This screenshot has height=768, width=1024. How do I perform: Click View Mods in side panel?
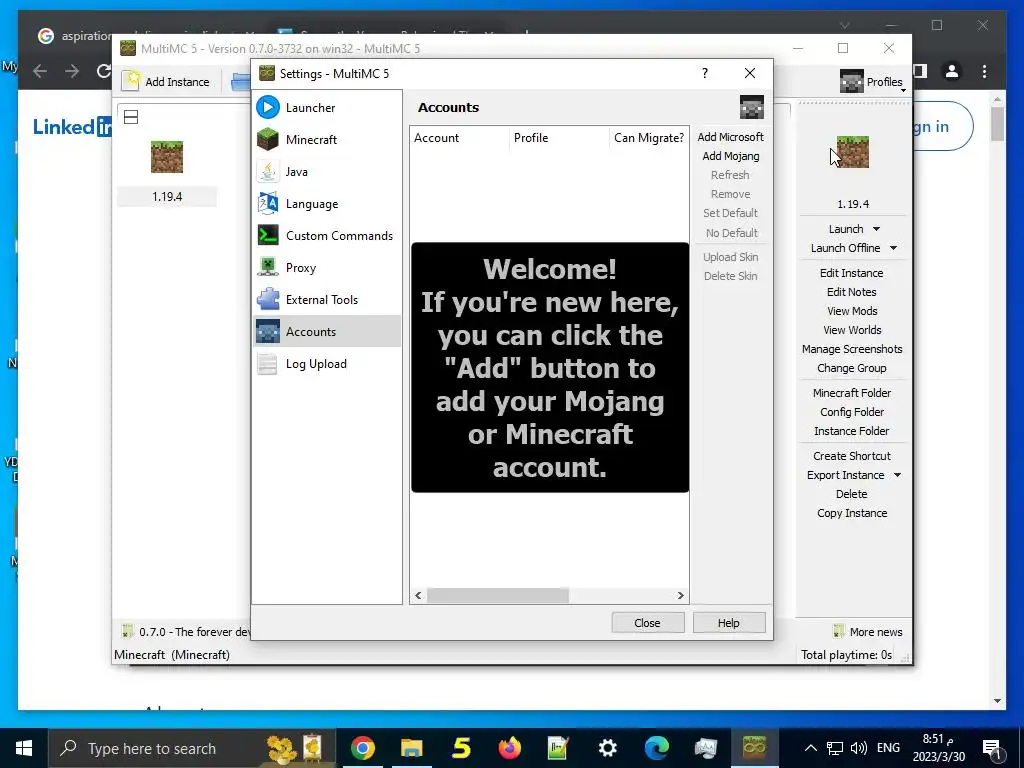[852, 311]
